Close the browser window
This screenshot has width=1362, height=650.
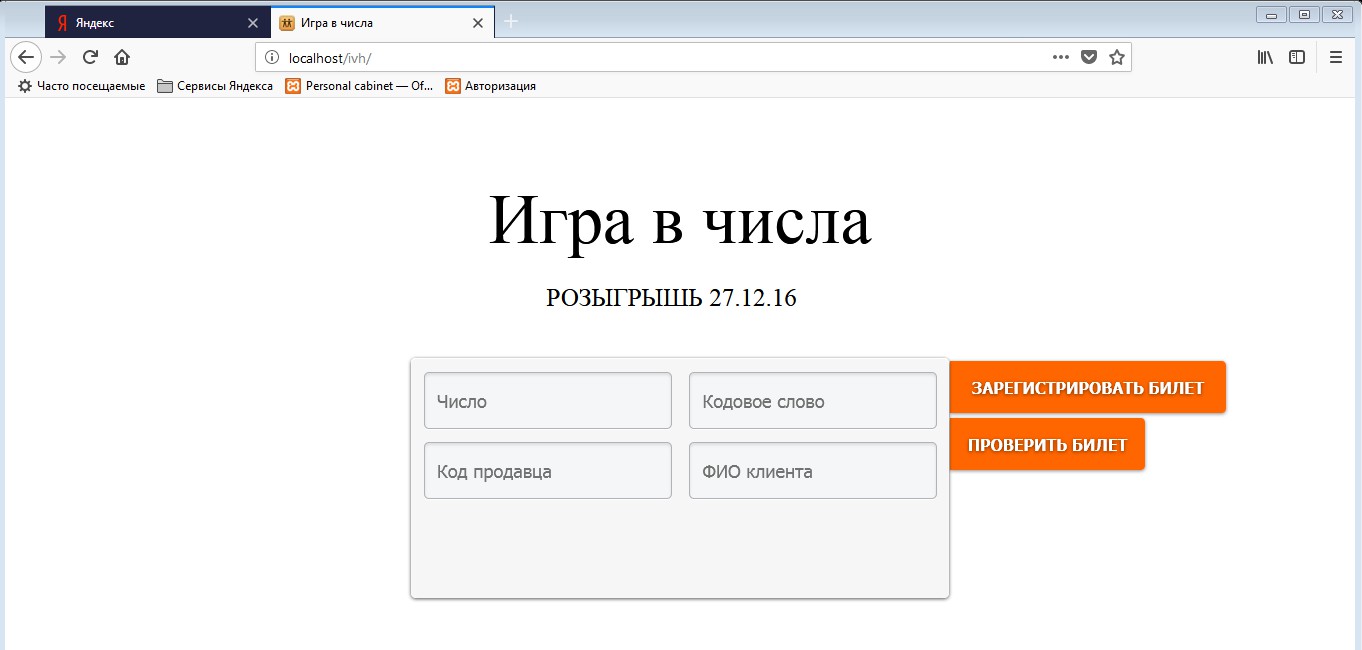tap(1337, 14)
